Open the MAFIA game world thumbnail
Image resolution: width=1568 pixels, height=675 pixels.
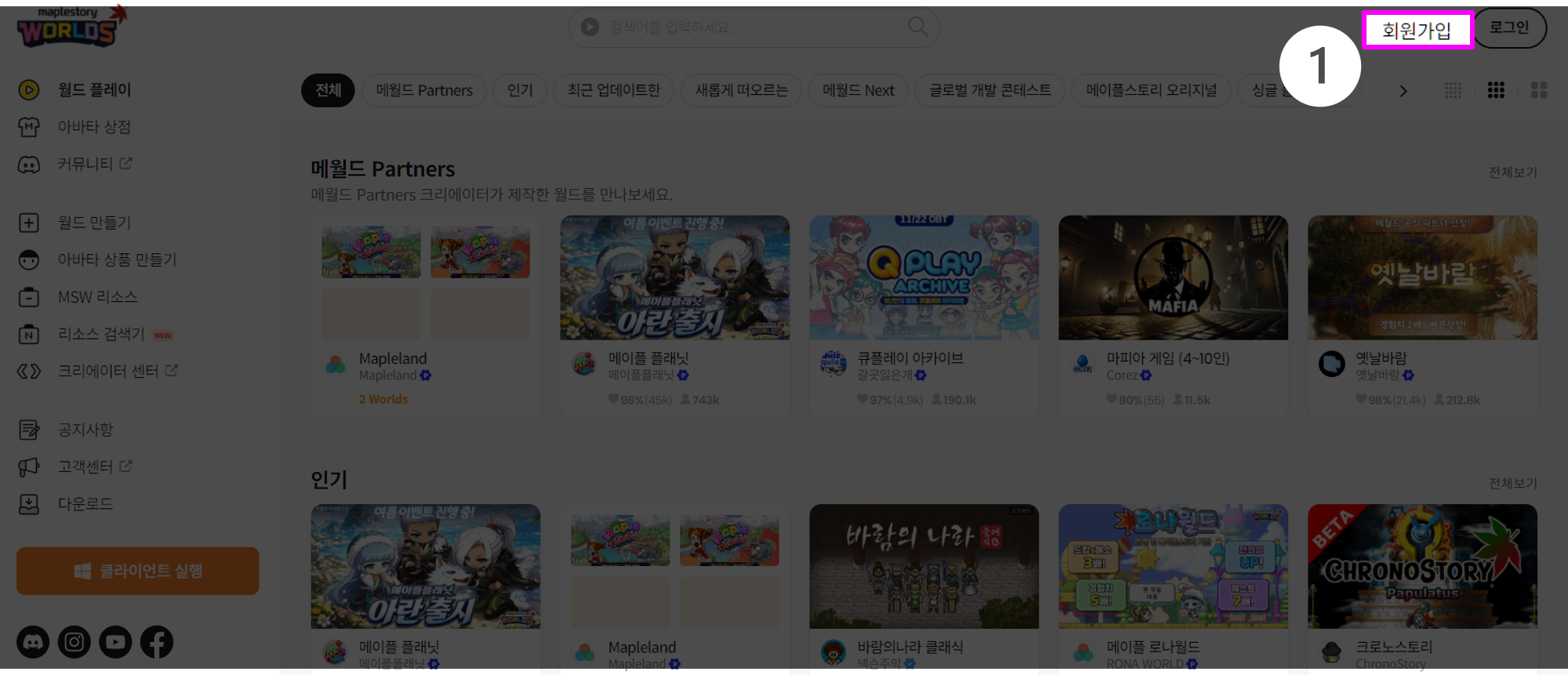pyautogui.click(x=1174, y=278)
